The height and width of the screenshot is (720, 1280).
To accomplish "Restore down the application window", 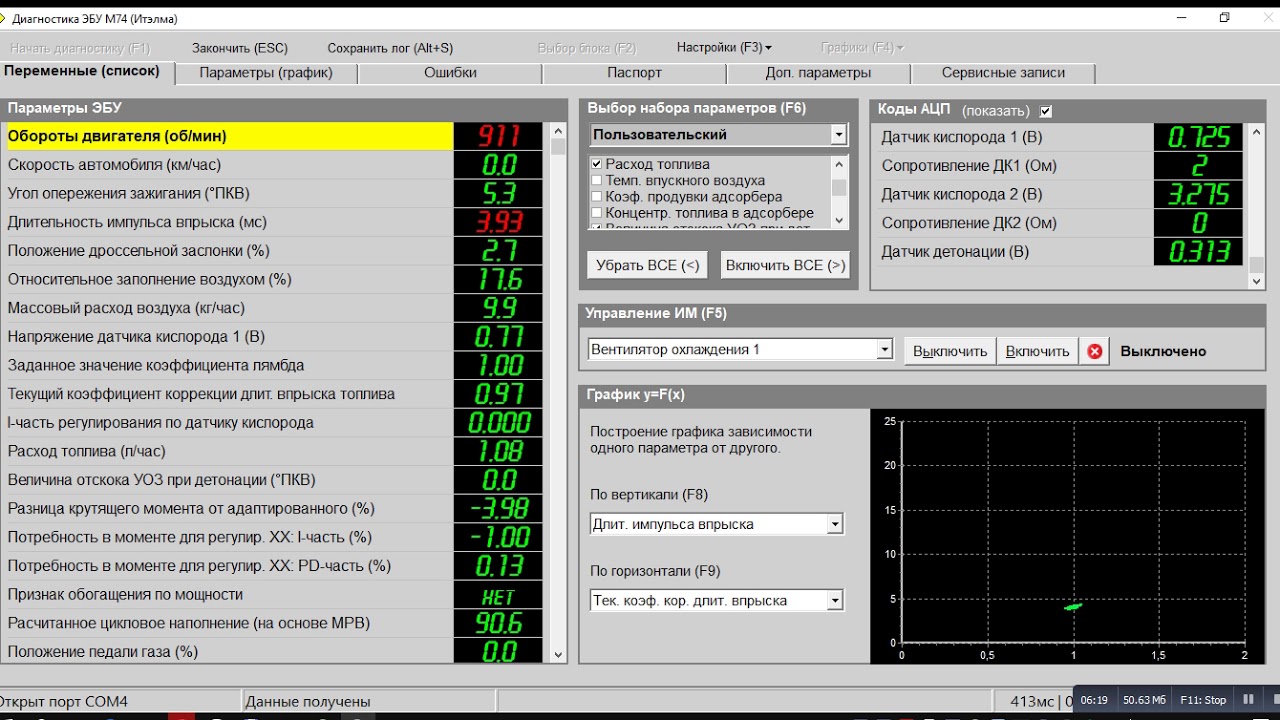I will 1224,18.
